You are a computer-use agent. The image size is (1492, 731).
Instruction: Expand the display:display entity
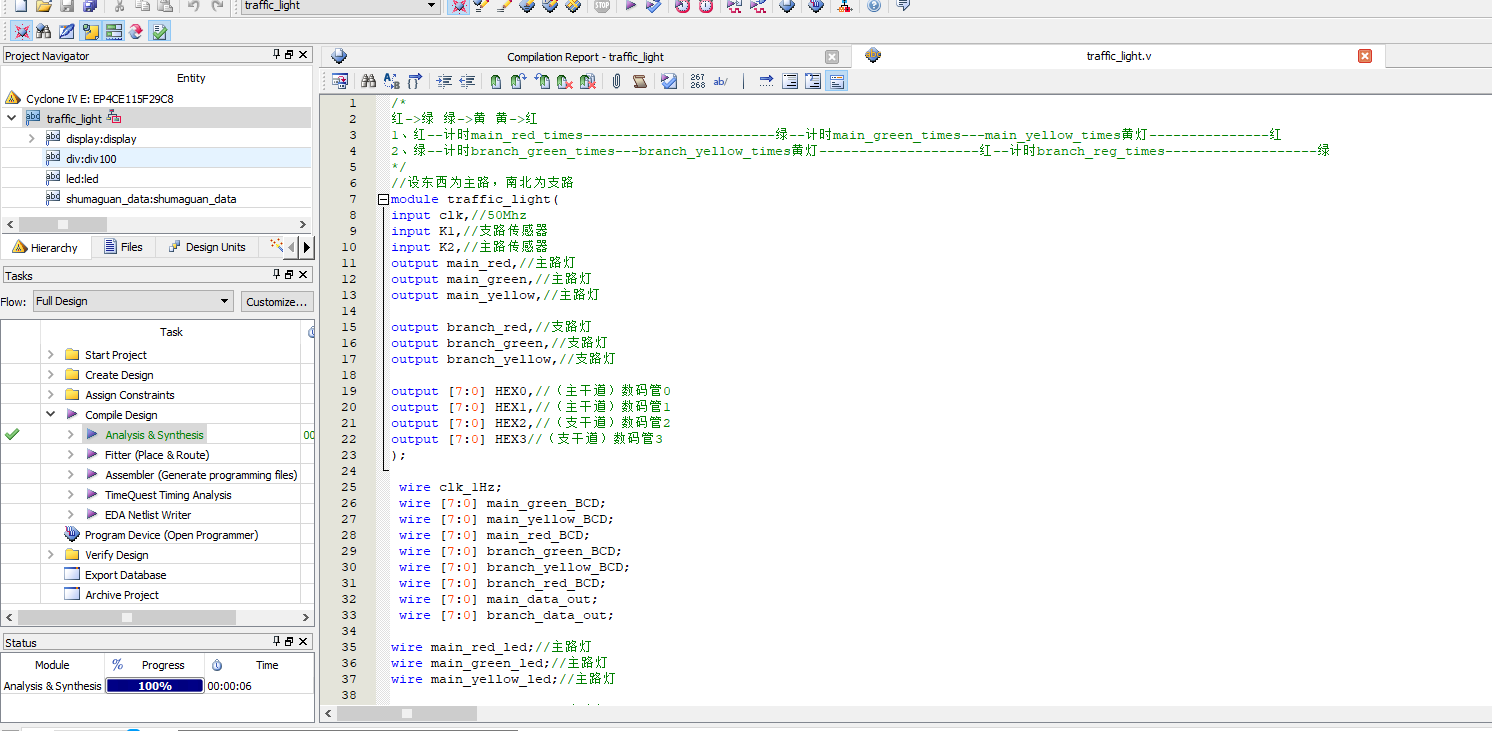click(x=32, y=139)
